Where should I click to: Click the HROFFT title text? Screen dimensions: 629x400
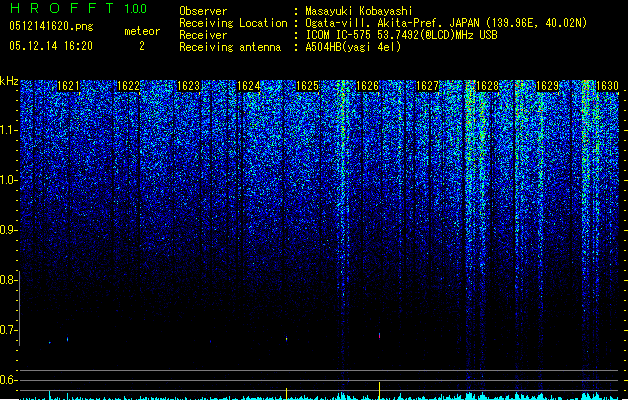tap(62, 8)
